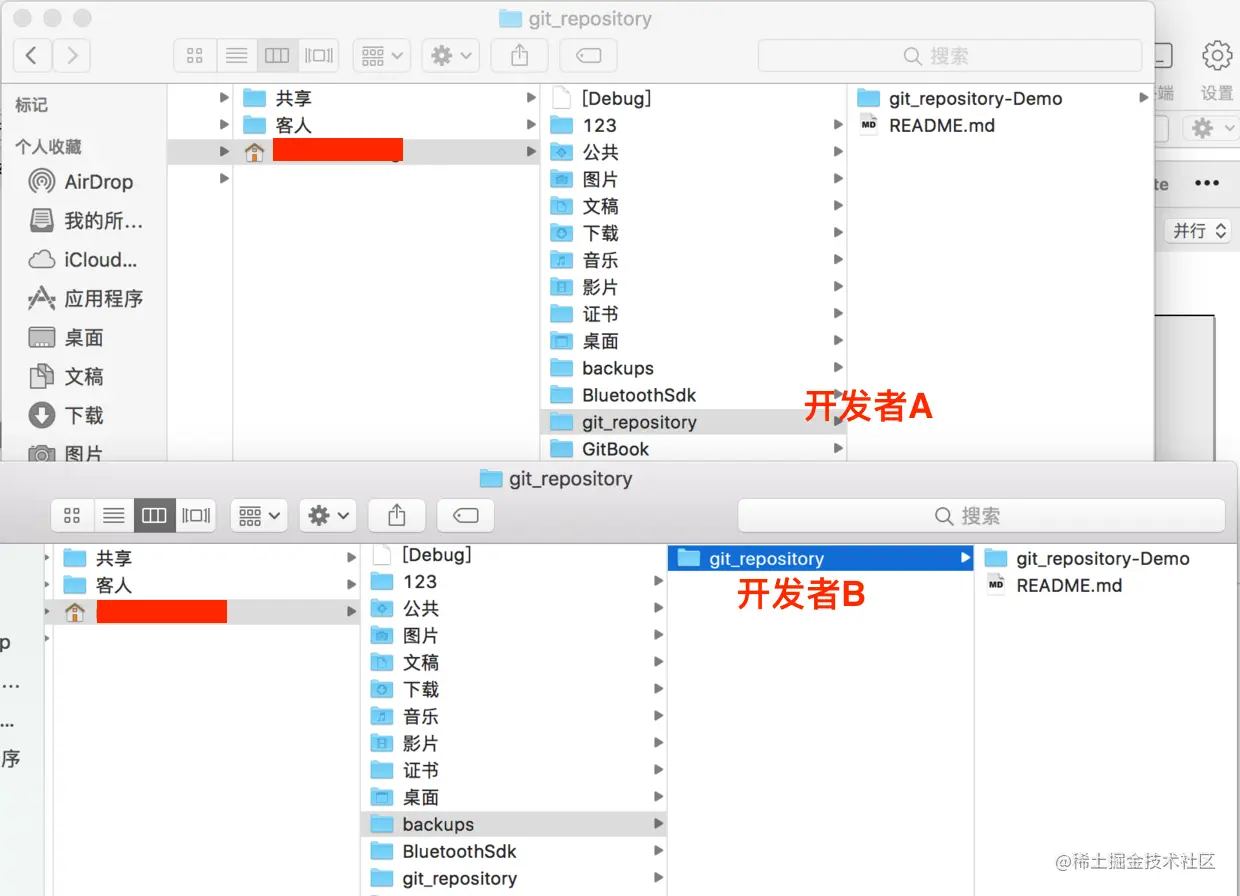1240x896 pixels.
Task: Select gallery view in top Finder window
Action: click(x=319, y=56)
